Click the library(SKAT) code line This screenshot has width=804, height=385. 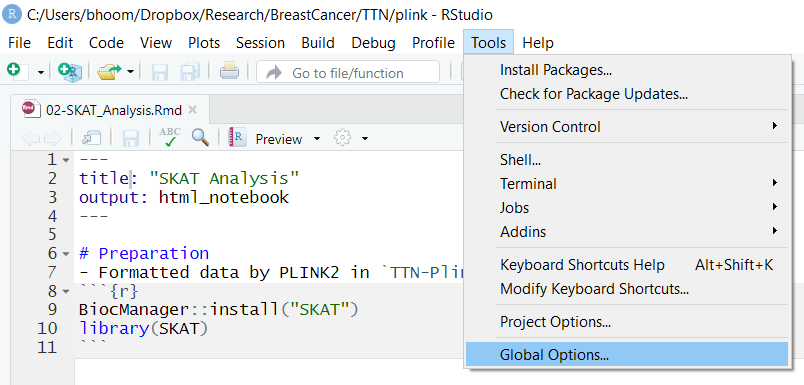point(144,329)
